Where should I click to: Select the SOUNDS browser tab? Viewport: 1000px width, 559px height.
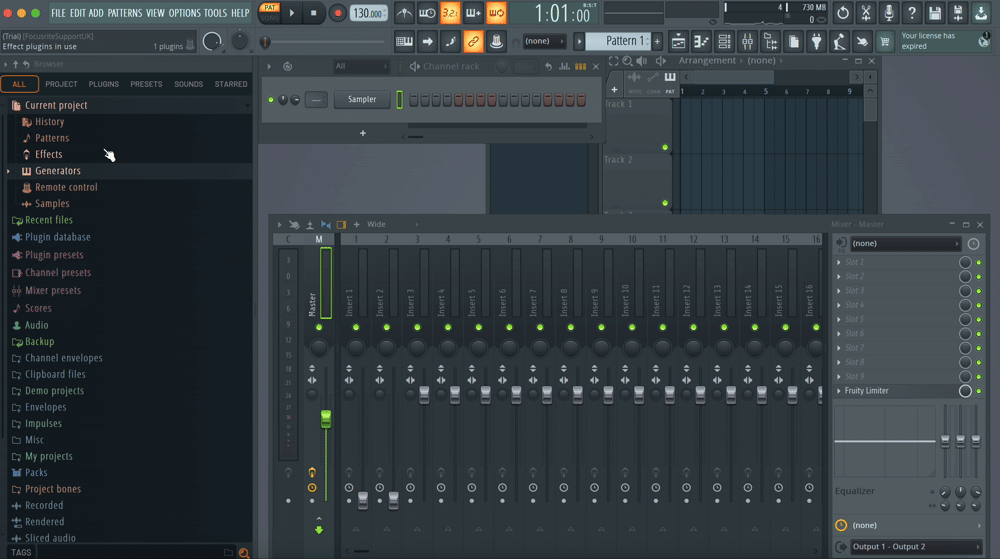click(x=188, y=84)
